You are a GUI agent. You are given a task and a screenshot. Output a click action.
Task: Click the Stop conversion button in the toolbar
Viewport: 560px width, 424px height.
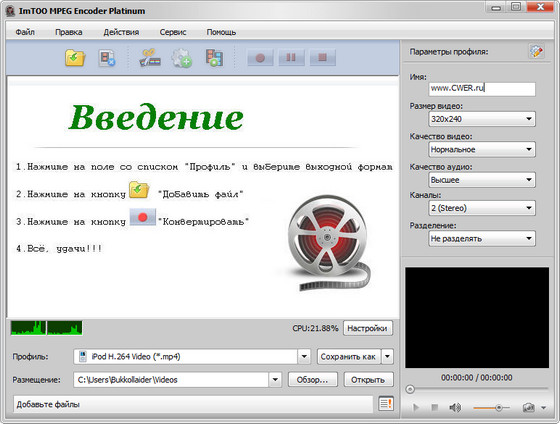coord(322,58)
